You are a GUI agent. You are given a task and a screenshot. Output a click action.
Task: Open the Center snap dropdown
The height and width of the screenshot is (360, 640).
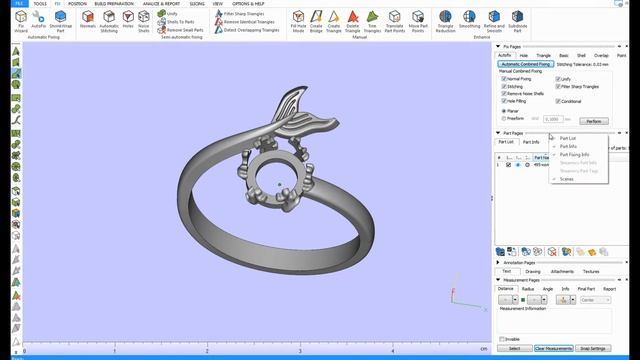click(x=595, y=300)
